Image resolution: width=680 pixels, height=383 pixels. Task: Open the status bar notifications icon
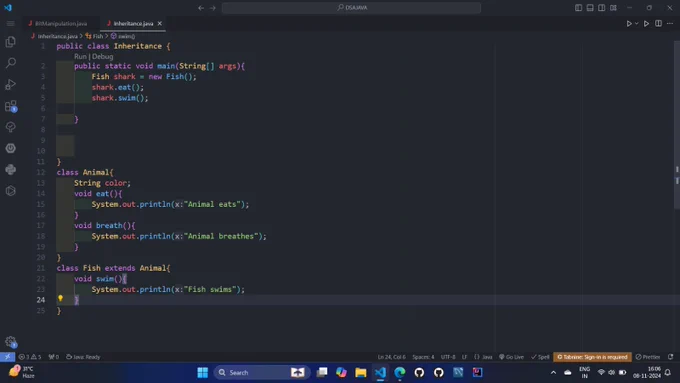pos(670,357)
